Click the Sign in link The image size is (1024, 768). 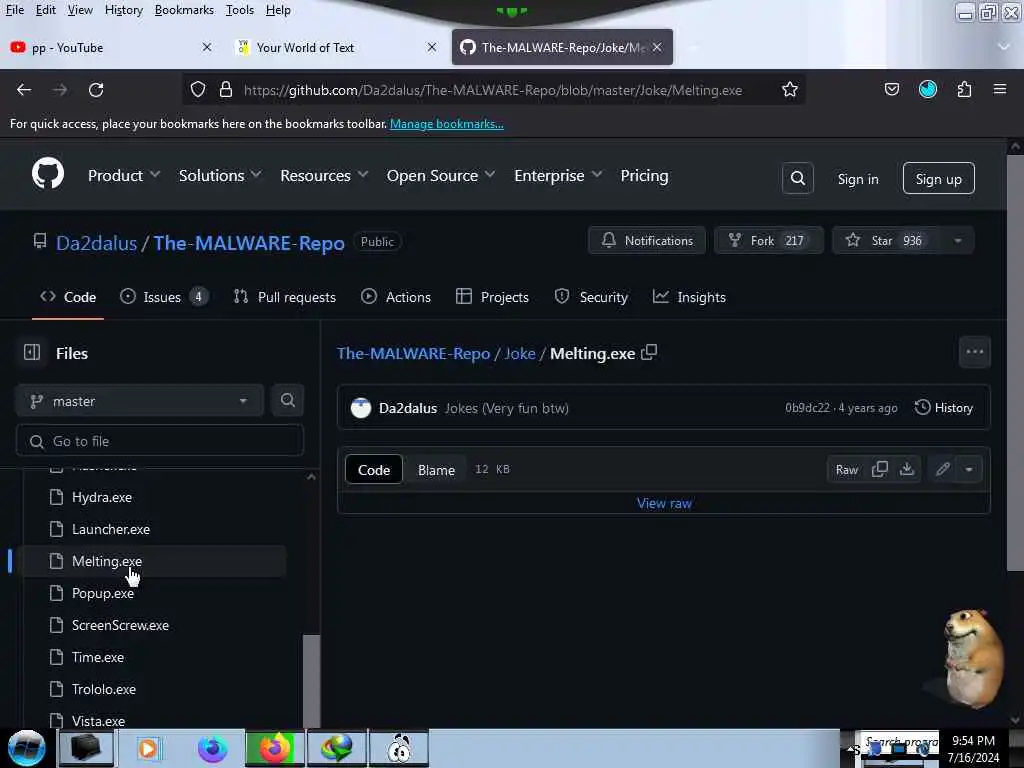click(857, 178)
